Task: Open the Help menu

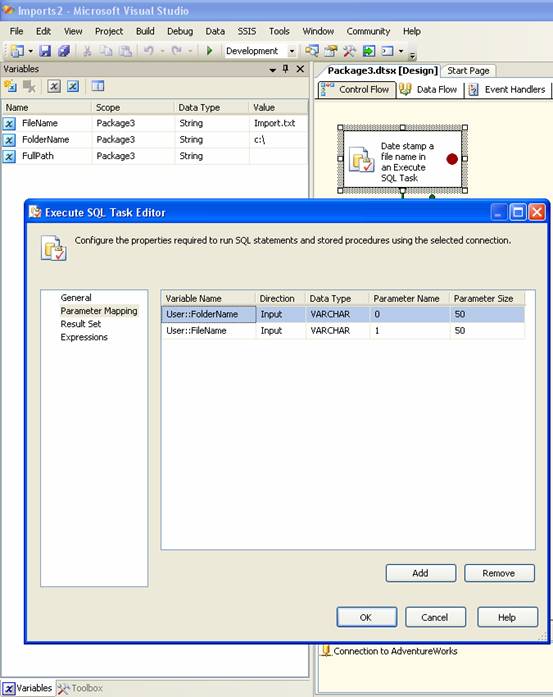Action: click(x=412, y=31)
